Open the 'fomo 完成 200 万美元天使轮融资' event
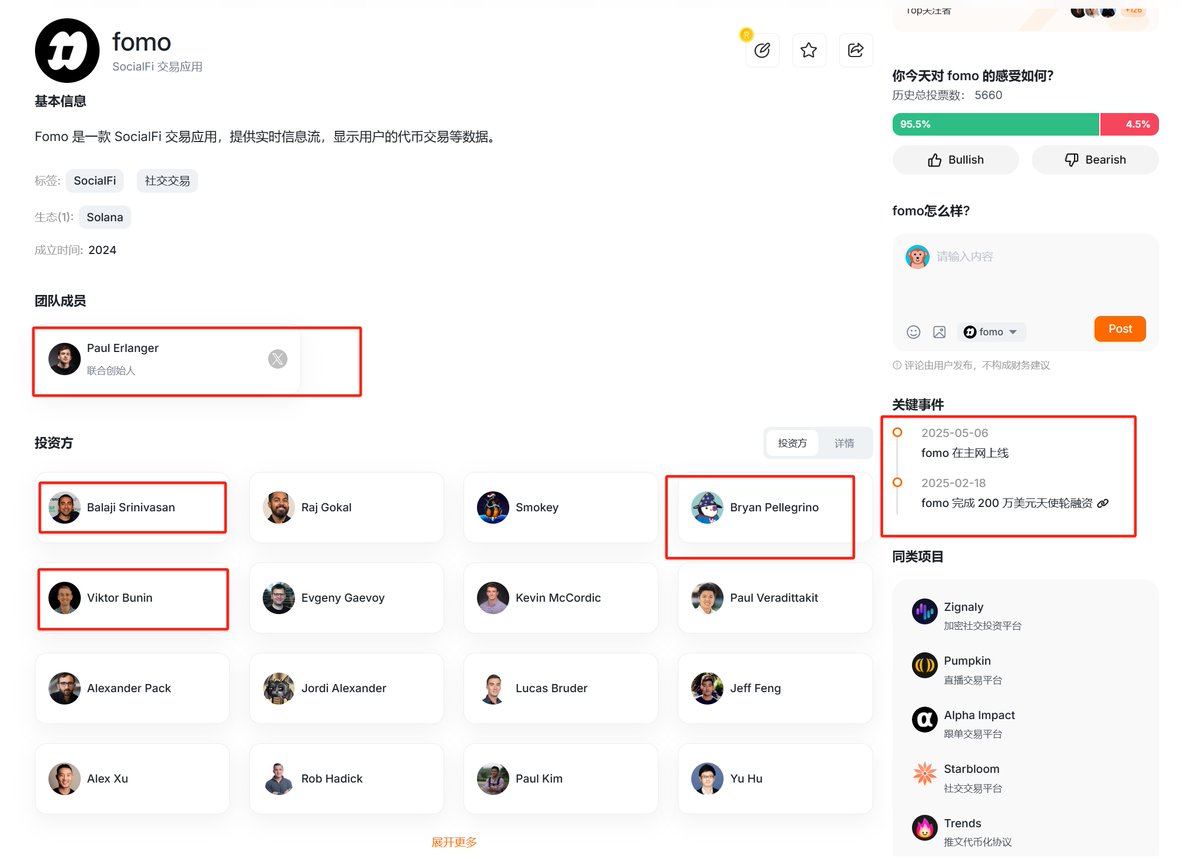 click(1007, 503)
